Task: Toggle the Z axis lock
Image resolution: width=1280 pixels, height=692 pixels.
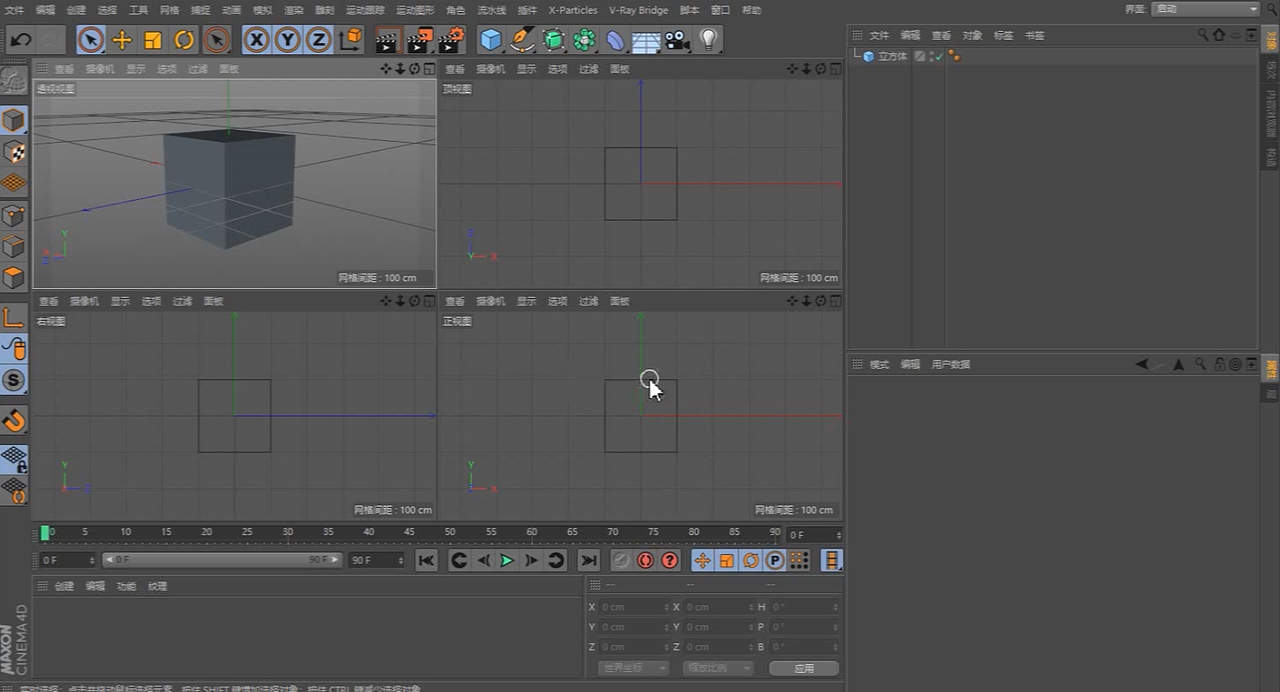Action: coord(319,40)
